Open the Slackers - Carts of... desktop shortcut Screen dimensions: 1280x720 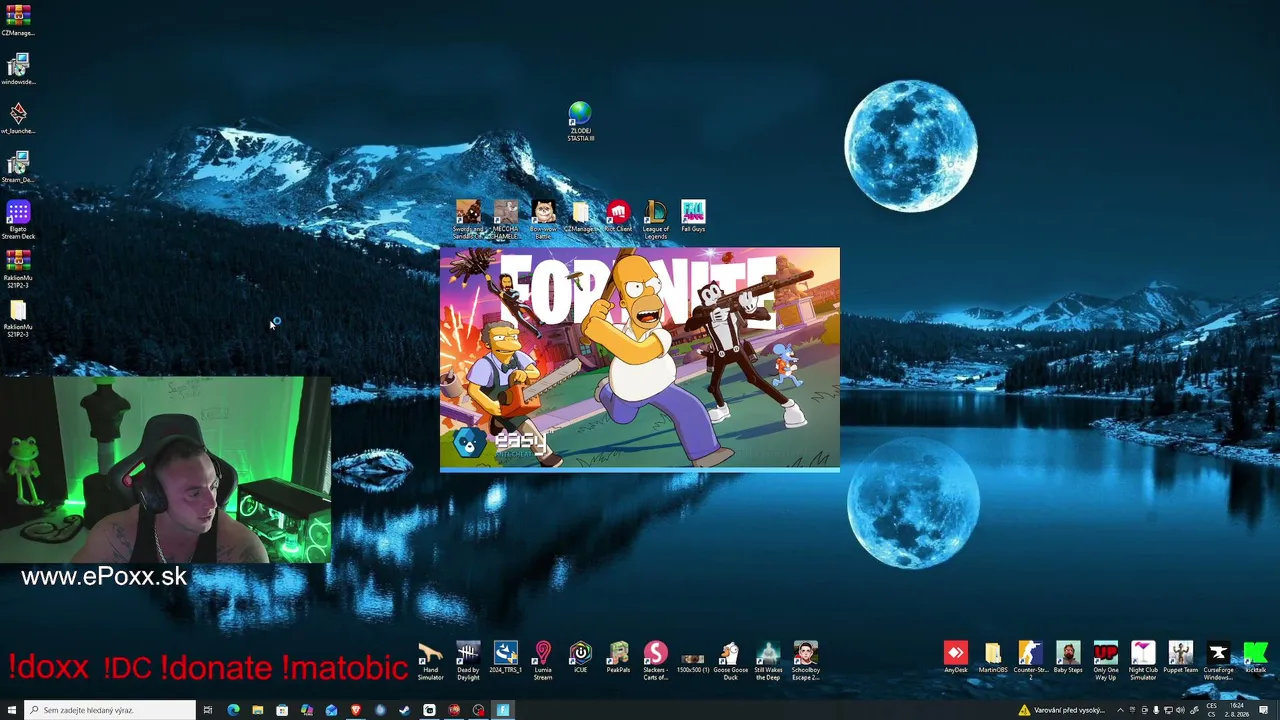coord(656,661)
